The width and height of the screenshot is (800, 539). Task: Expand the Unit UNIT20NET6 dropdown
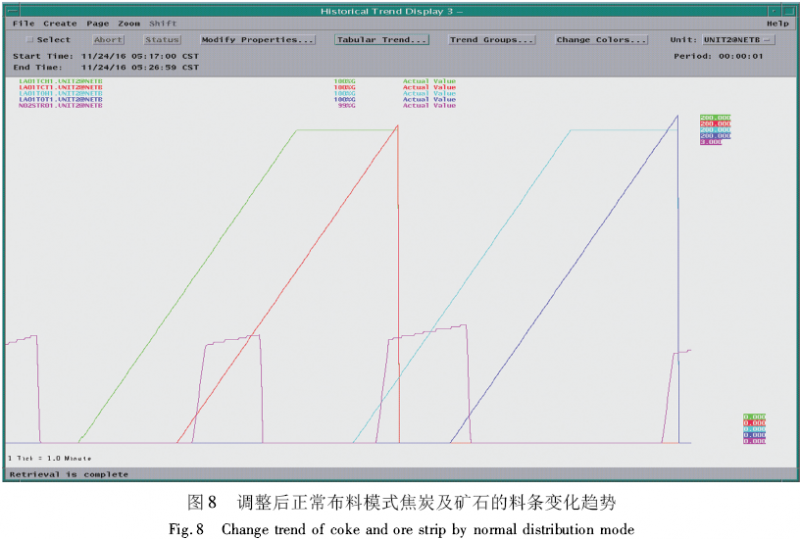click(739, 40)
